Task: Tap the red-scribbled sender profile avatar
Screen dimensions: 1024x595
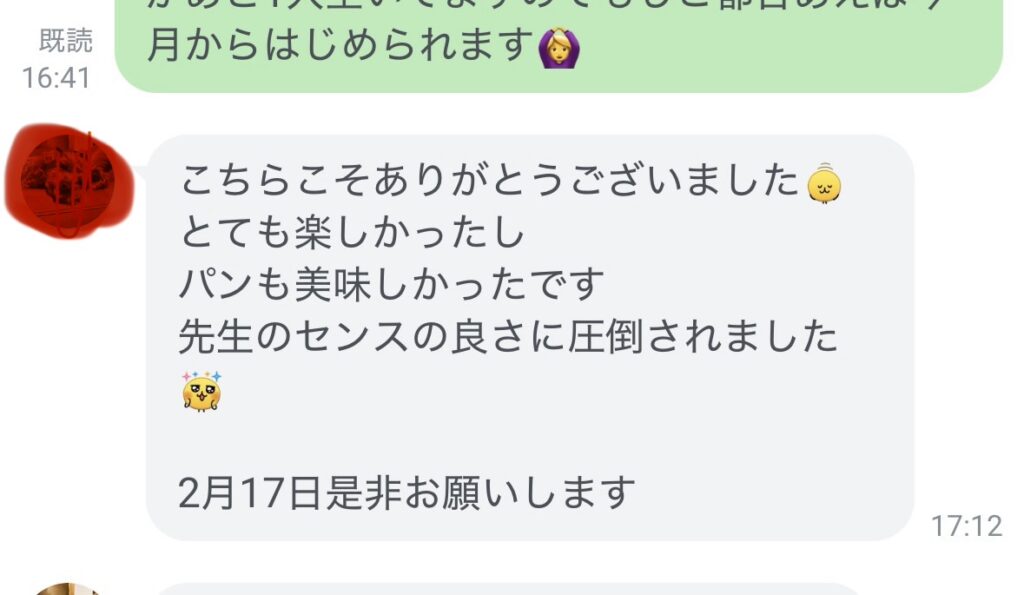Action: [69, 180]
